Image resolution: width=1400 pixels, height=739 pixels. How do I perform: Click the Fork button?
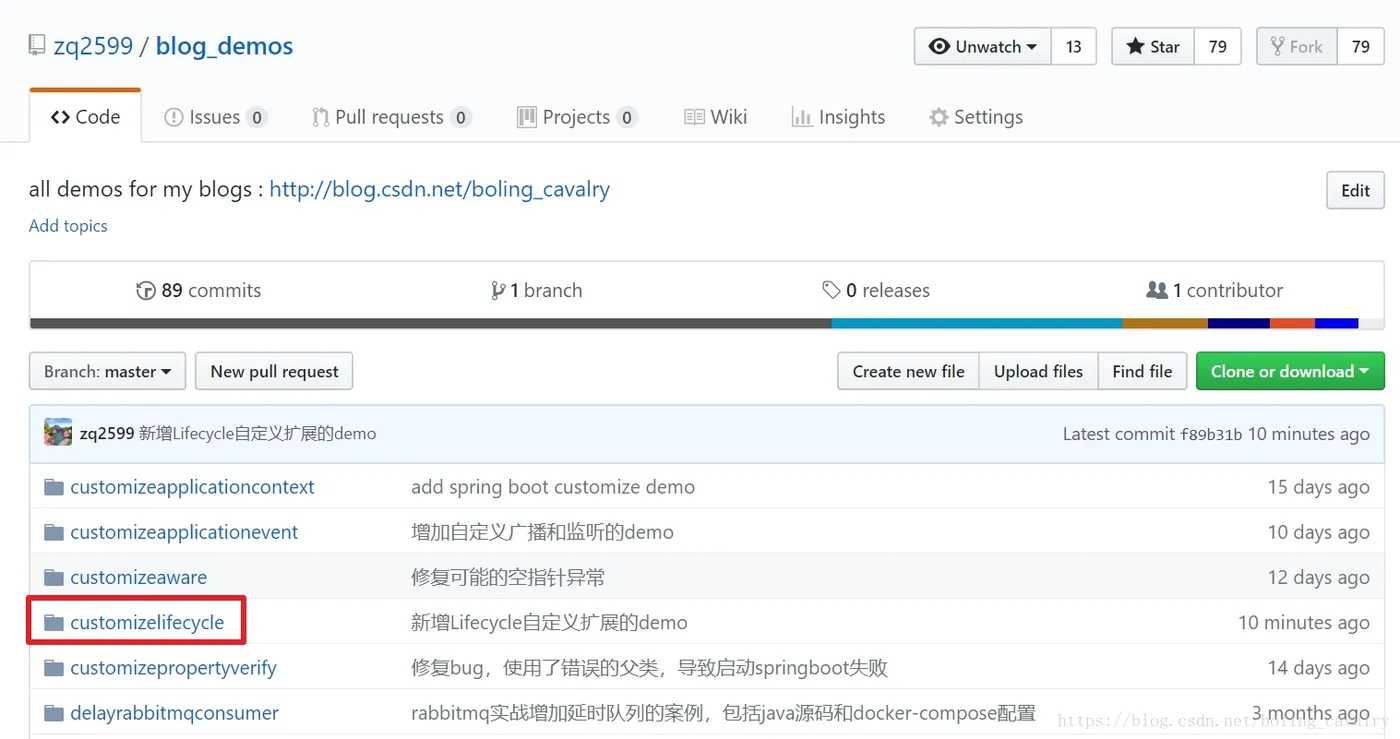(x=1296, y=47)
